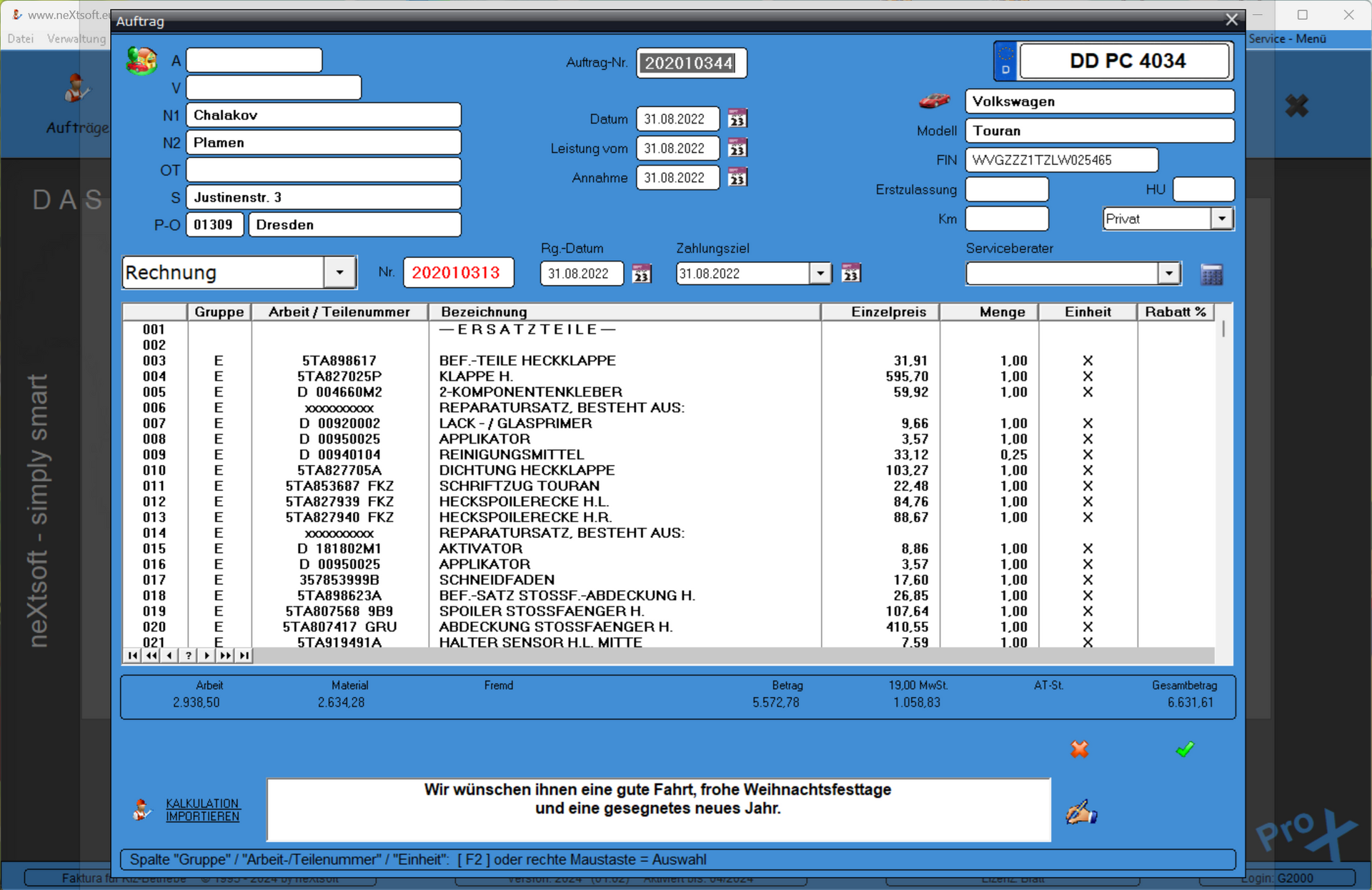Open calculator icon beside Serviceberater
1372x890 pixels.
[x=1211, y=274]
